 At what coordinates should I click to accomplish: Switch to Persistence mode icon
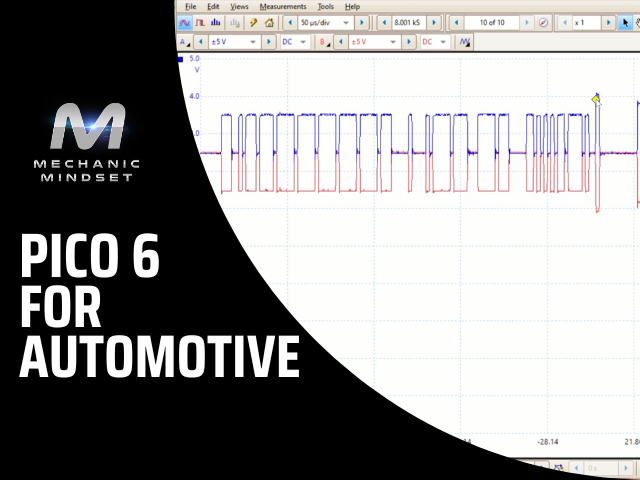click(200, 22)
